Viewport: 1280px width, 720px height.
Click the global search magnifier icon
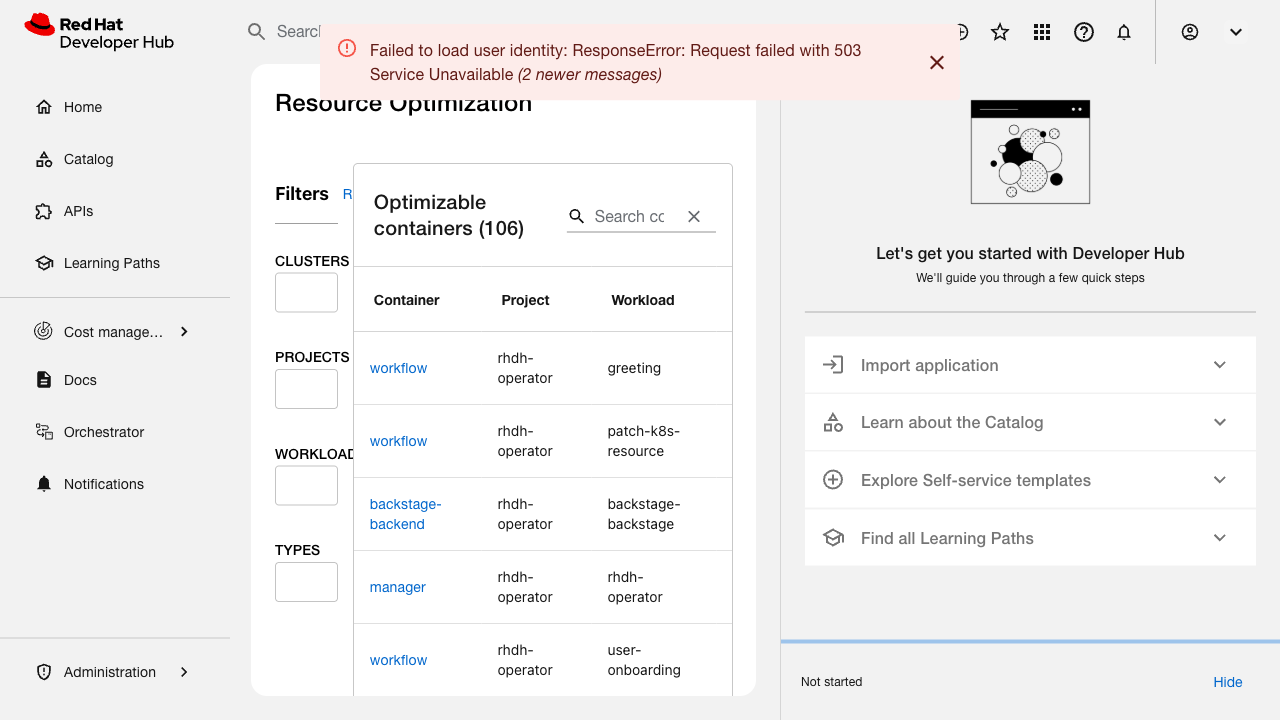tap(257, 32)
